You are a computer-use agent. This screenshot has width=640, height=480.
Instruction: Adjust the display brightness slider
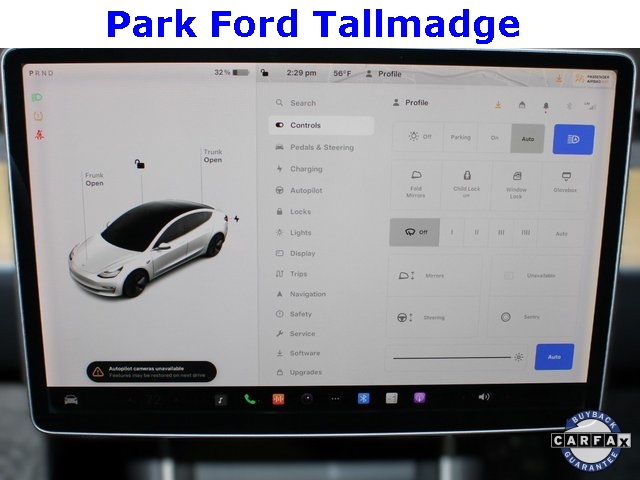pyautogui.click(x=455, y=357)
